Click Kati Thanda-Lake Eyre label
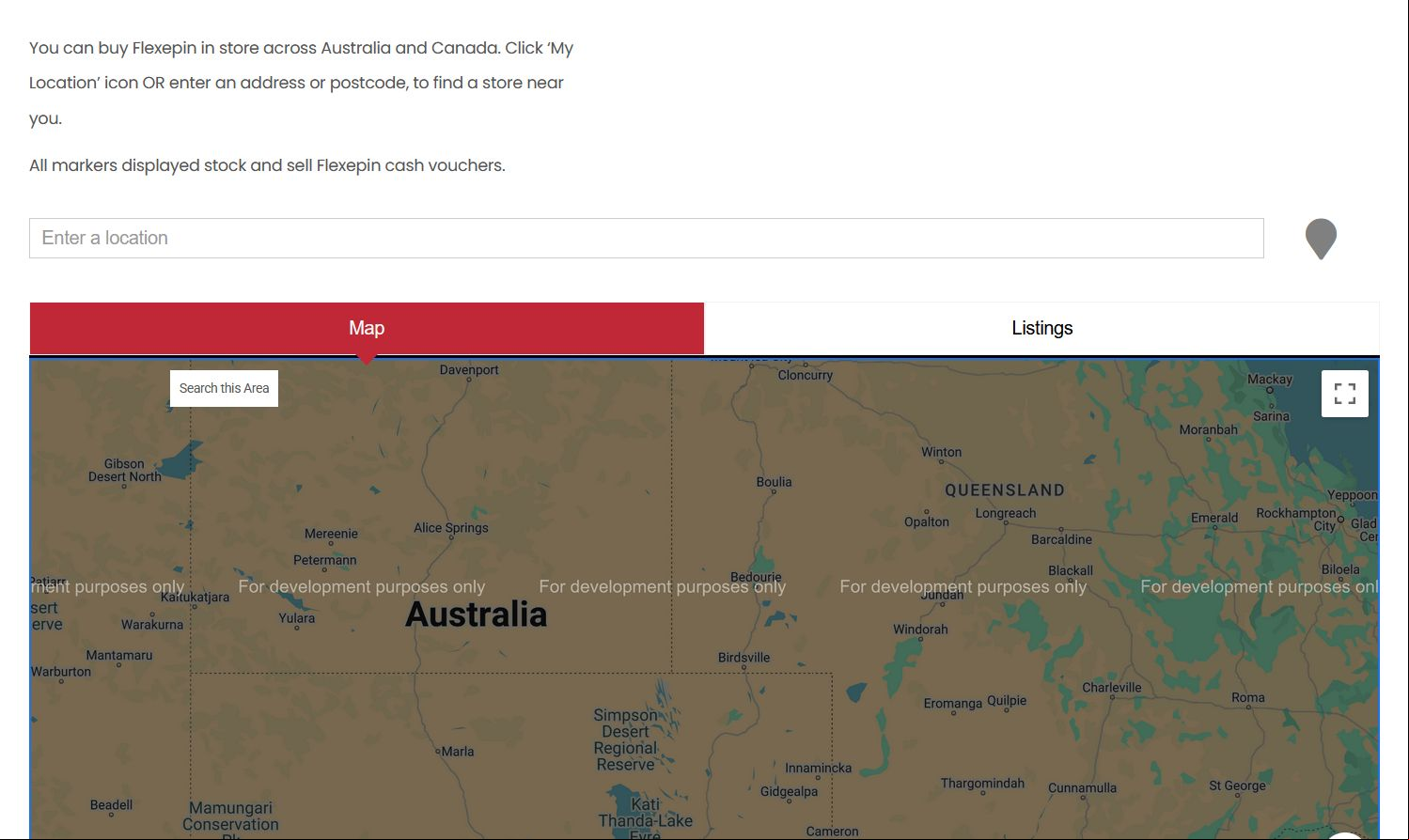 pyautogui.click(x=645, y=819)
